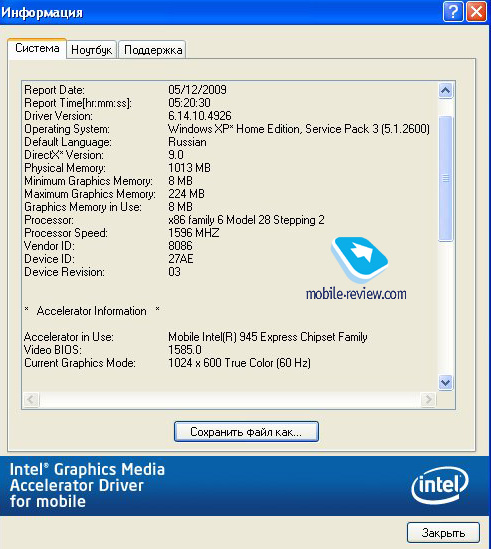Close the Информация window with the X
The width and height of the screenshot is (491, 549).
coord(477,12)
